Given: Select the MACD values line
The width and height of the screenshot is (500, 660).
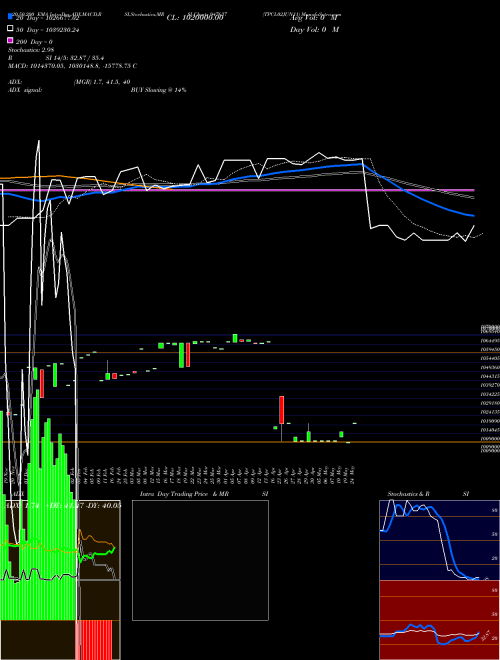Looking at the screenshot, I should tap(72, 66).
